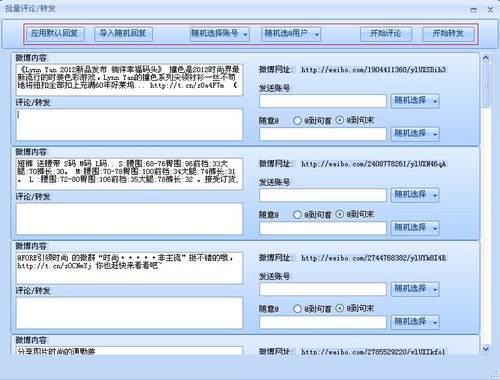
Task: Focus the 评论/转发 box under Lynn Yan post
Action: click(x=129, y=124)
